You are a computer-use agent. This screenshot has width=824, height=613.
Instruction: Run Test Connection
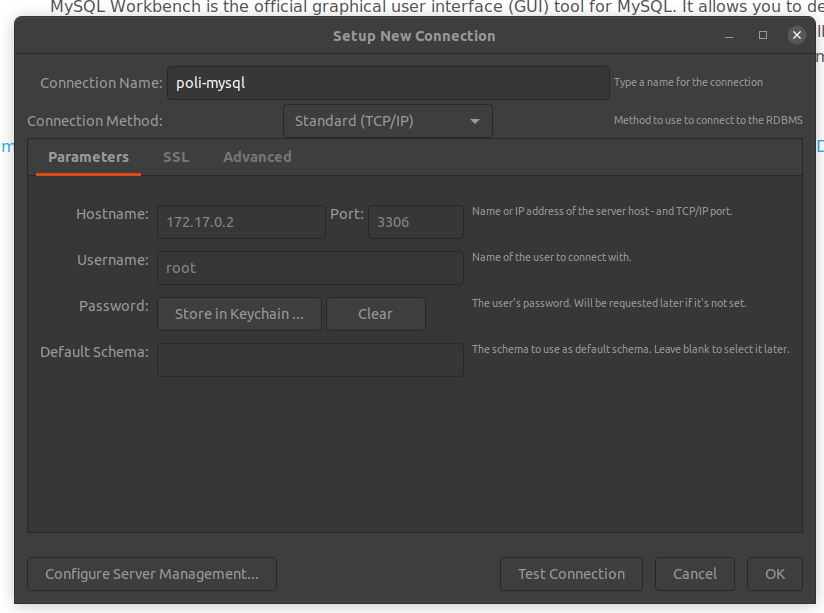coord(571,574)
